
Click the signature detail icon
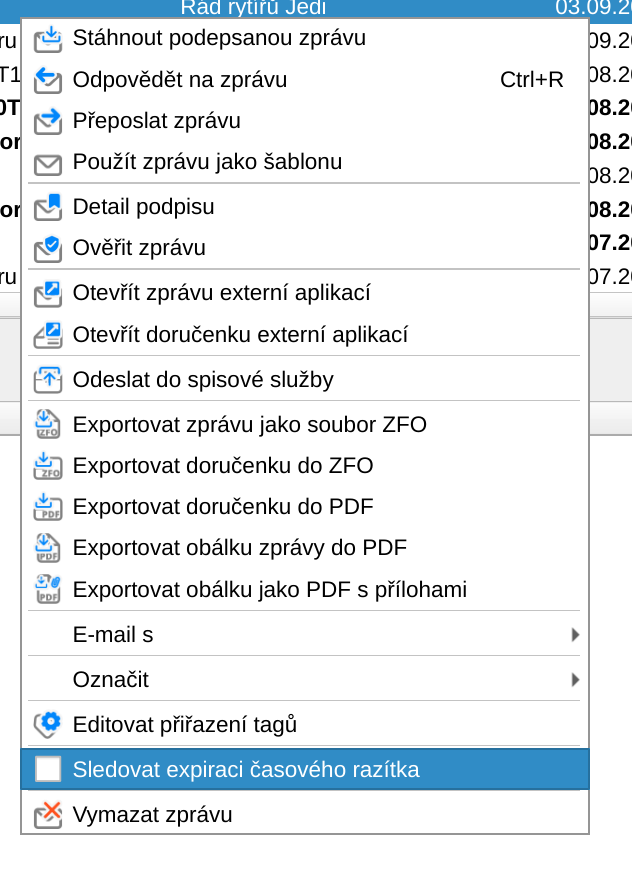click(x=47, y=207)
